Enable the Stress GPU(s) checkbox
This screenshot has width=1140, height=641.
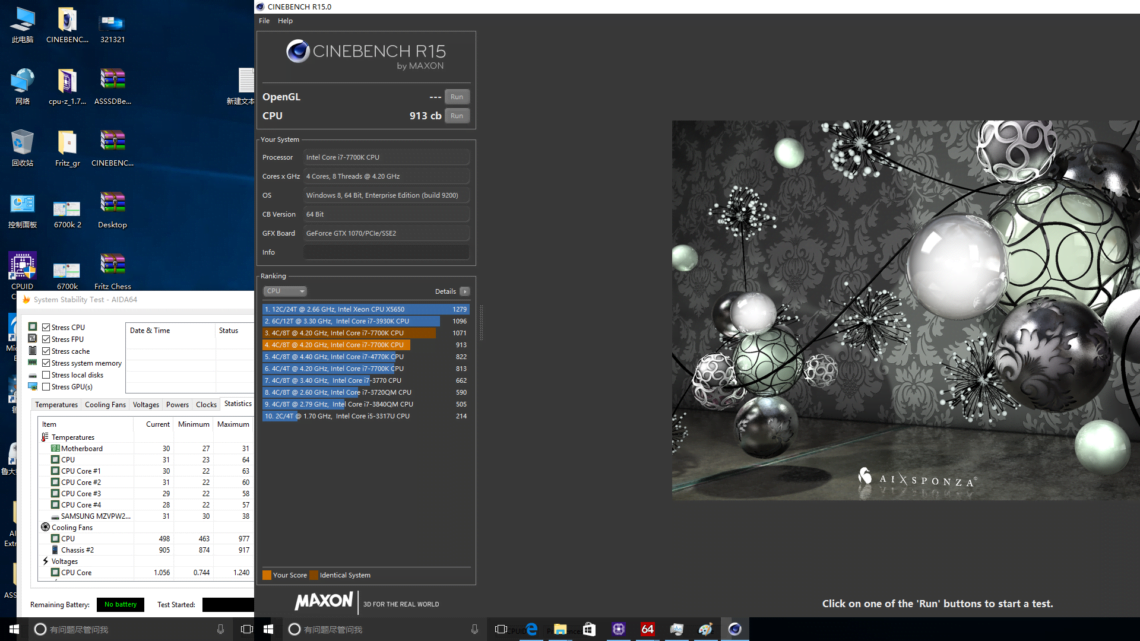click(x=46, y=387)
